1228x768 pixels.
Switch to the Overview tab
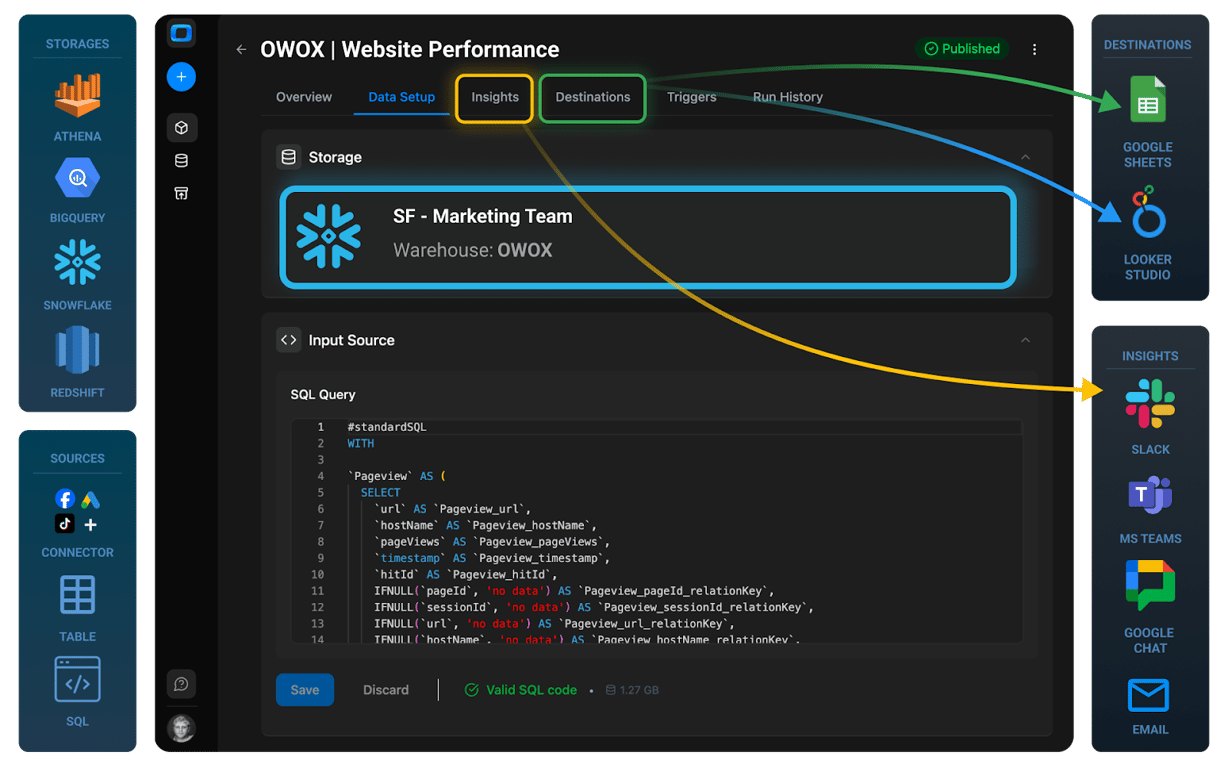click(x=304, y=97)
